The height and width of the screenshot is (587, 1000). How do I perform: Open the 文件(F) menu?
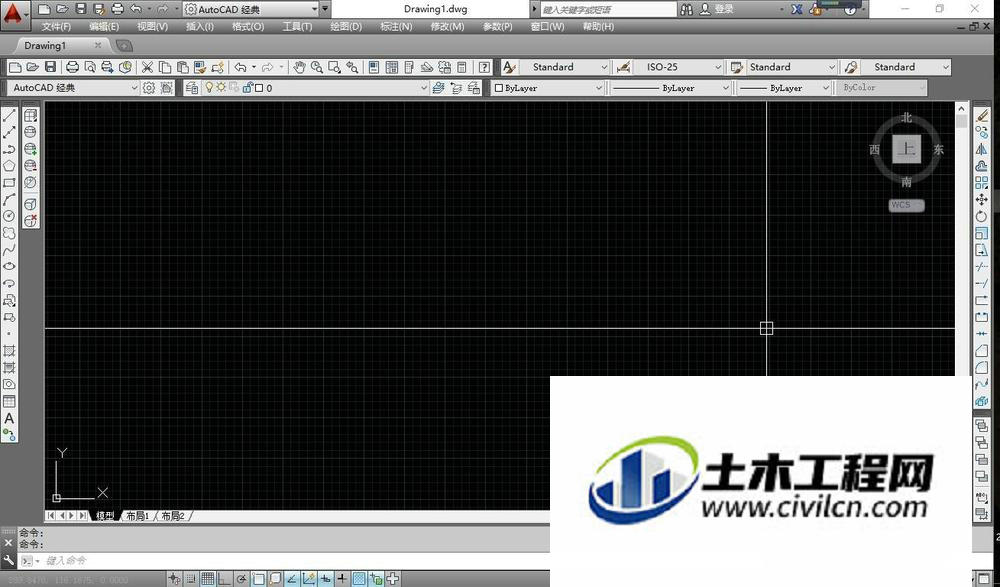pyautogui.click(x=56, y=27)
